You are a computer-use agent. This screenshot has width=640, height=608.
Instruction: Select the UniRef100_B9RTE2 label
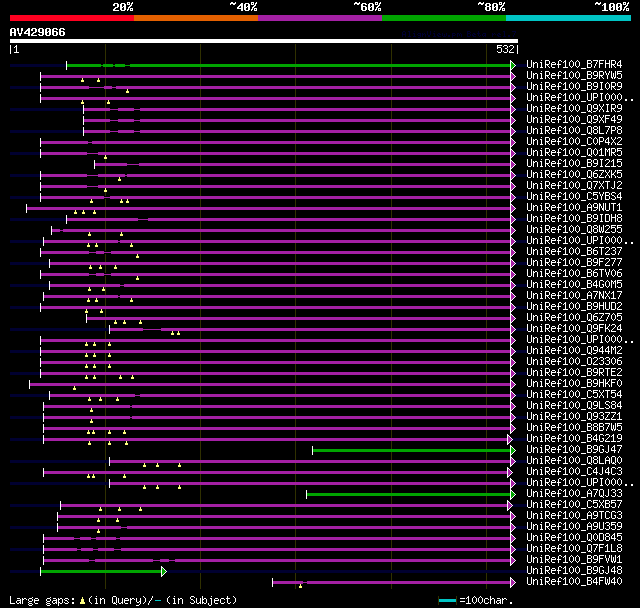[x=574, y=373]
